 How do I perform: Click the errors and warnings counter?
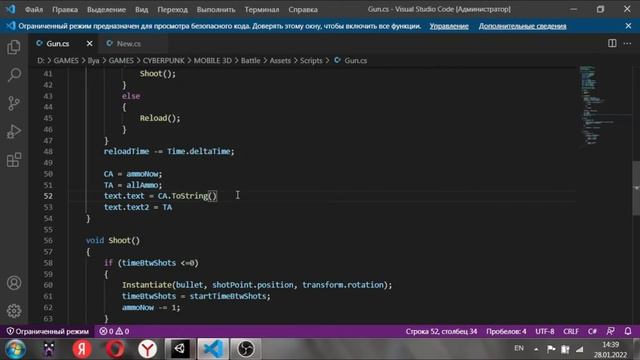pos(114,331)
